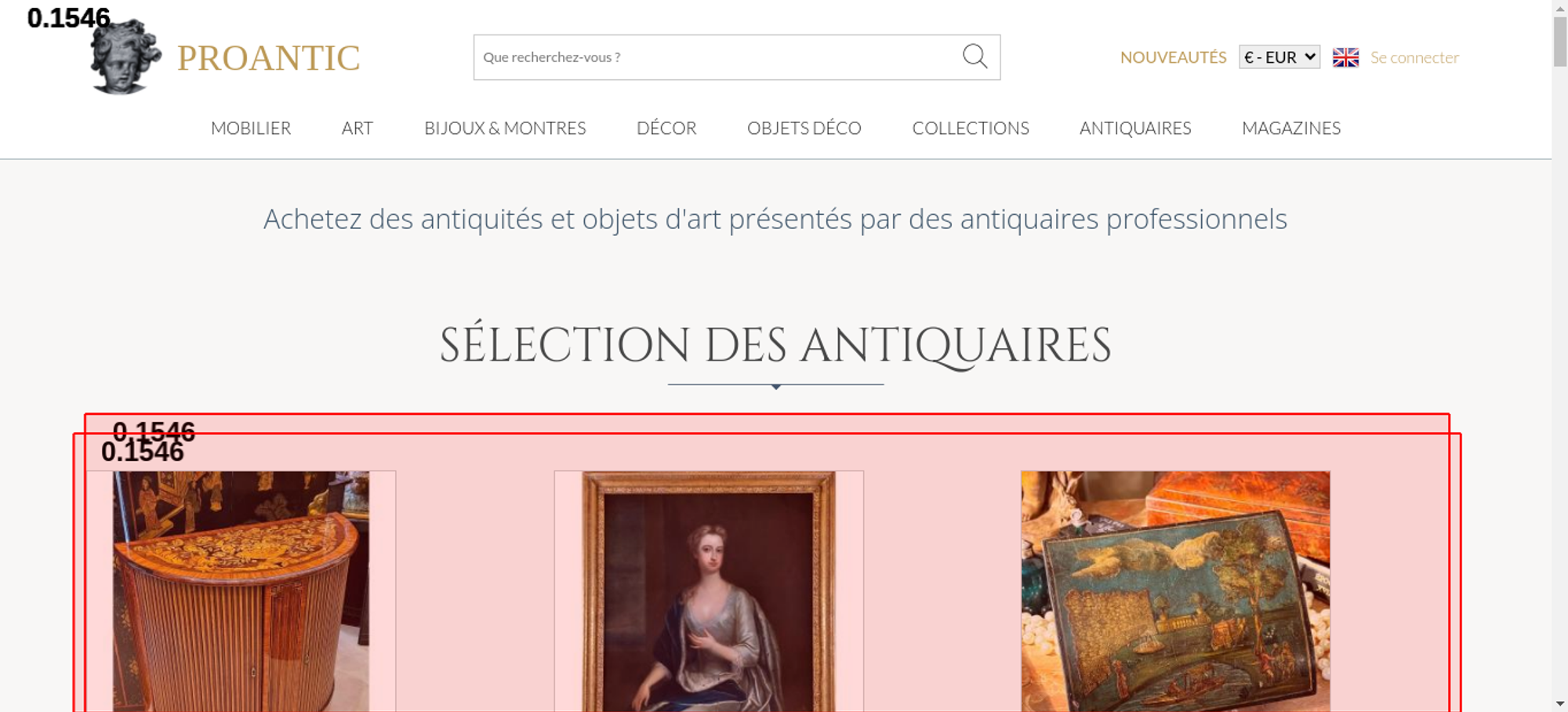Open the BIJOUX & MONTRES menu
Image resolution: width=1568 pixels, height=712 pixels.
[x=505, y=128]
